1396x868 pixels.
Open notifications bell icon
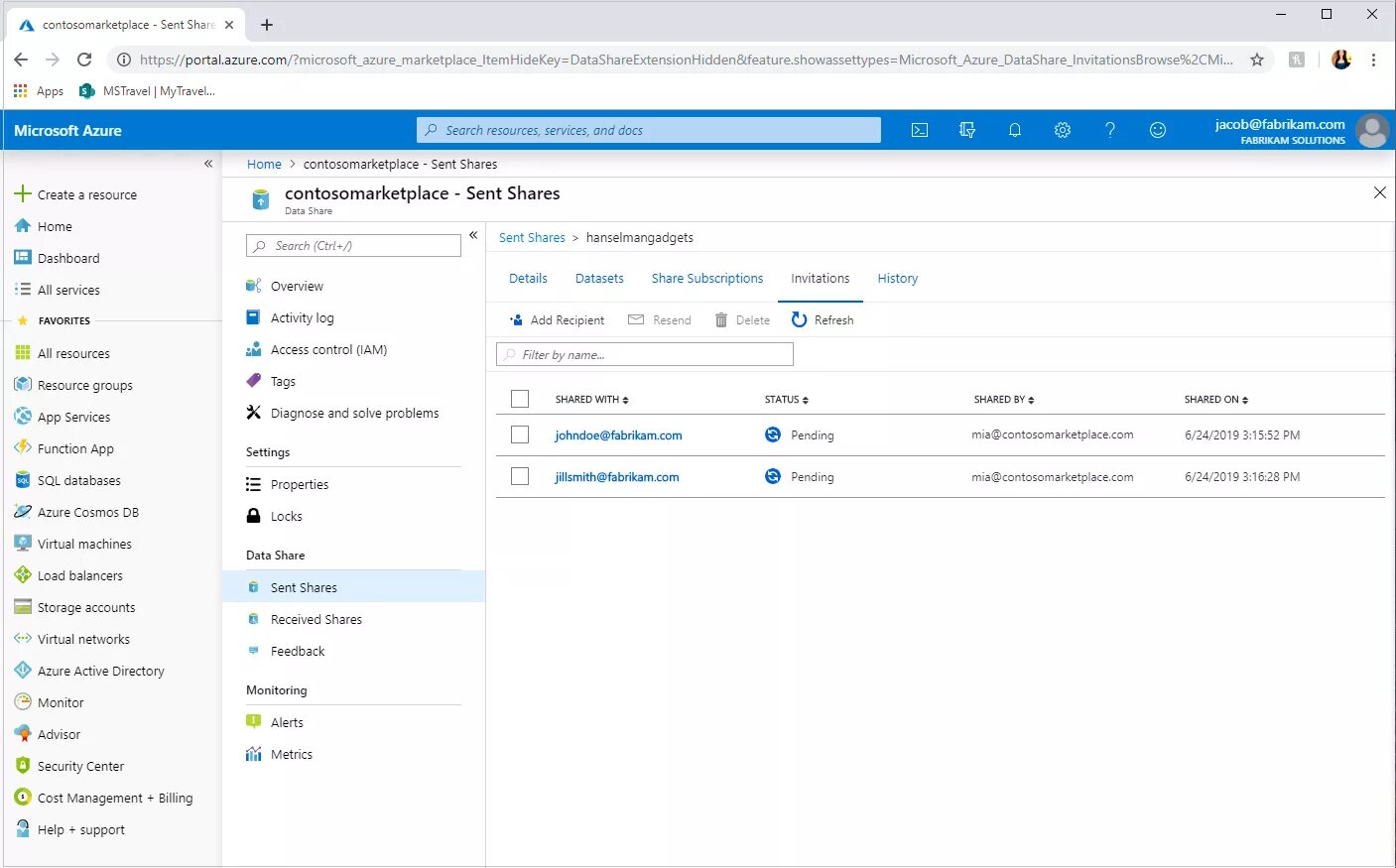tap(1015, 130)
